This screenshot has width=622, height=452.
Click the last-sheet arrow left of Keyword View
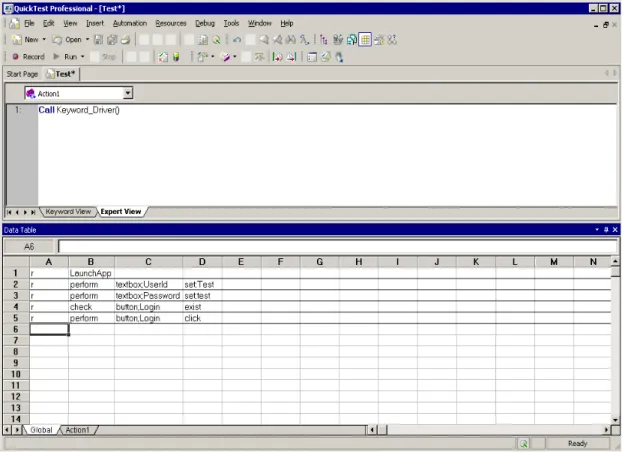(x=33, y=212)
